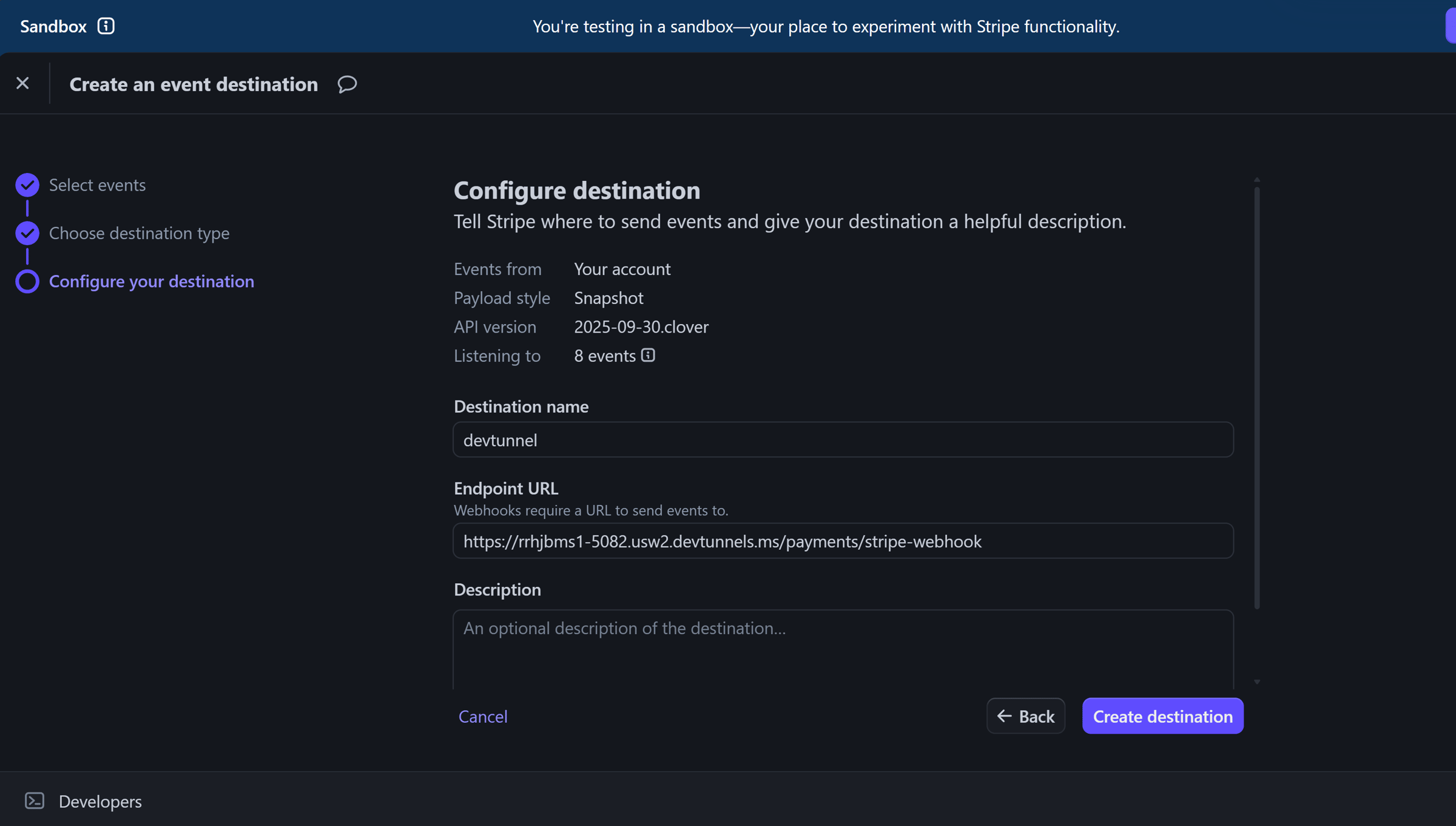The width and height of the screenshot is (1456, 826).
Task: Click the Endpoint URL input field
Action: (842, 541)
